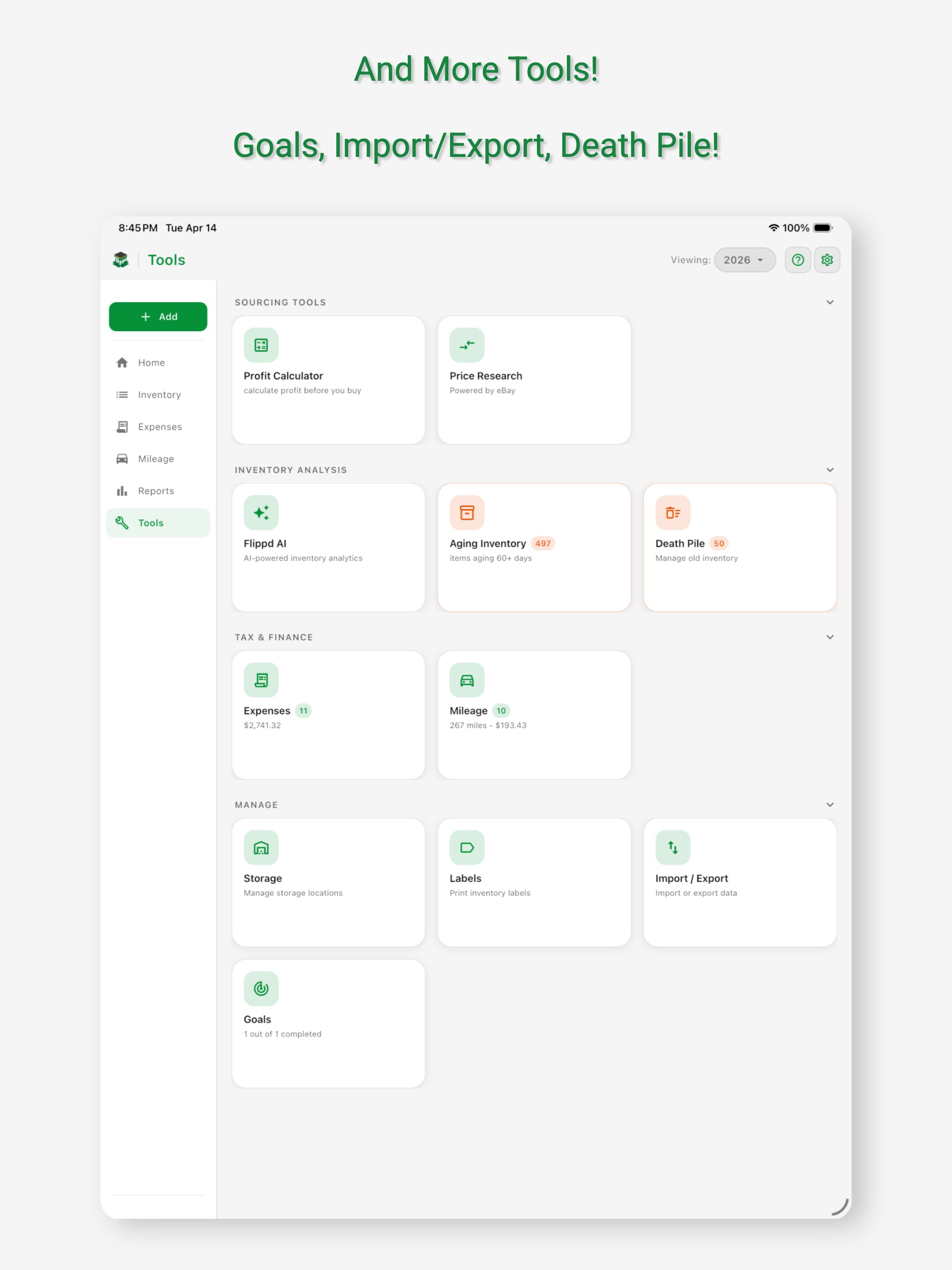Image resolution: width=952 pixels, height=1270 pixels.
Task: Open Mileage from the sidebar
Action: [x=158, y=459]
